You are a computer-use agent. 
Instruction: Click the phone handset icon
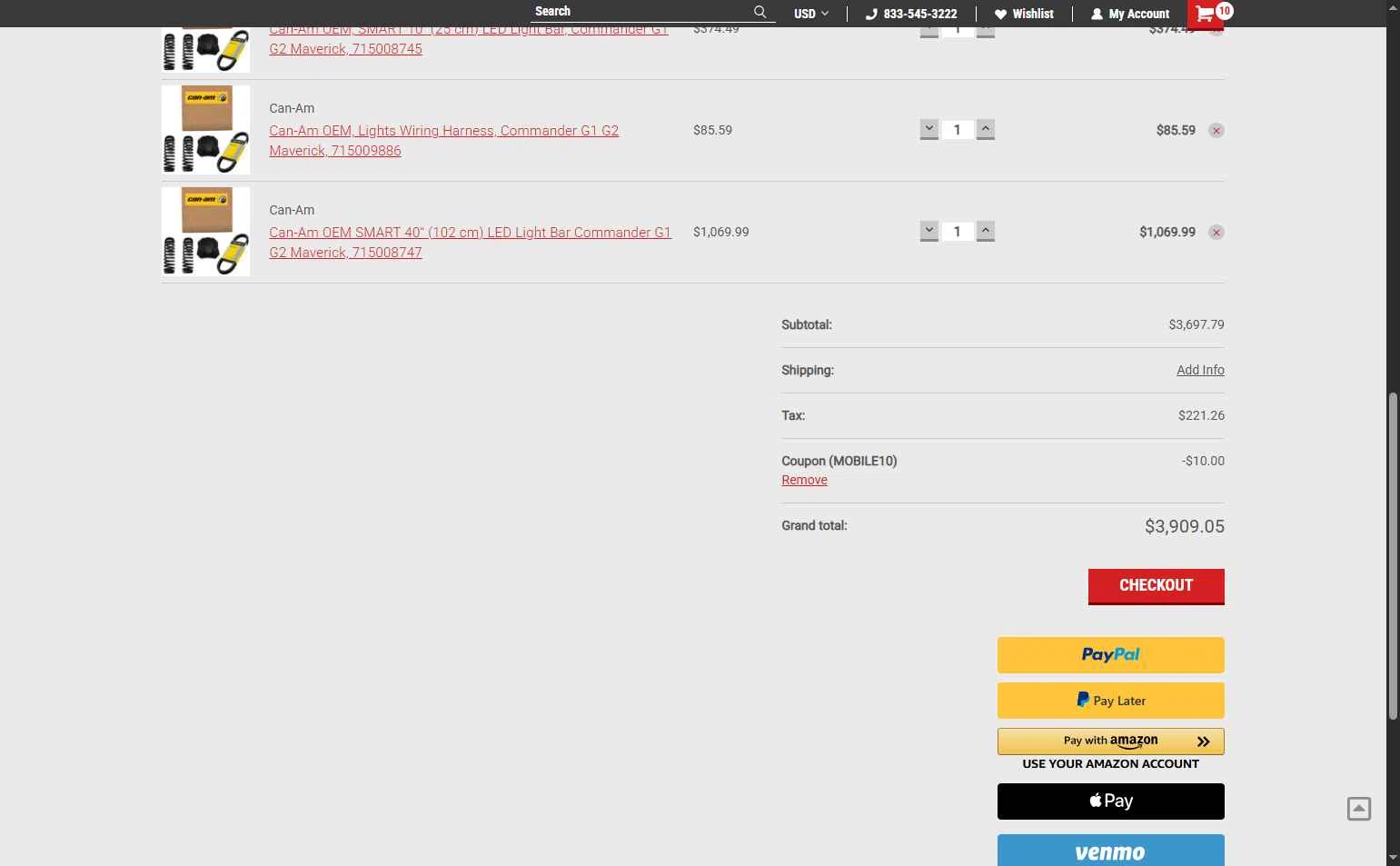pyautogui.click(x=871, y=14)
